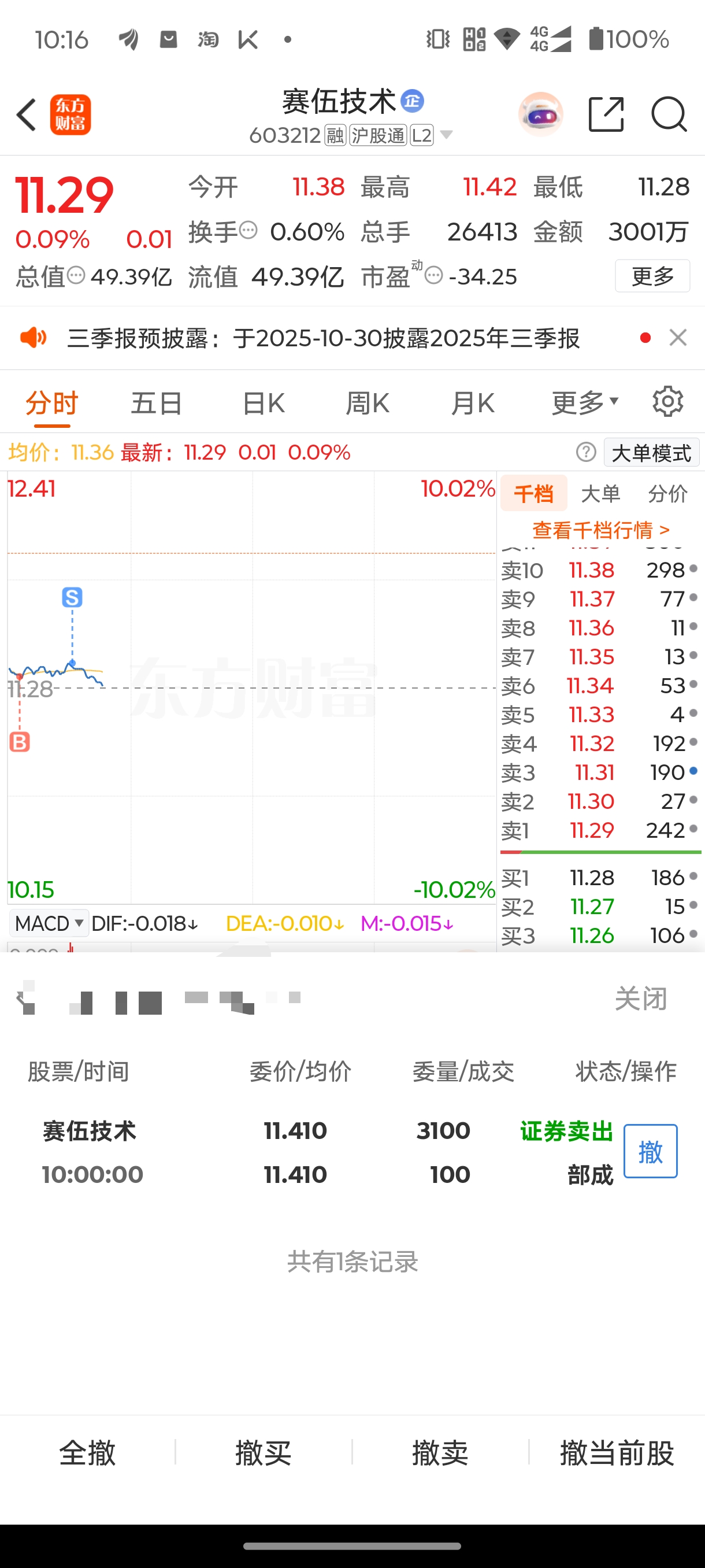
Task: Tap the 买3 row at 11.26
Action: click(x=599, y=935)
